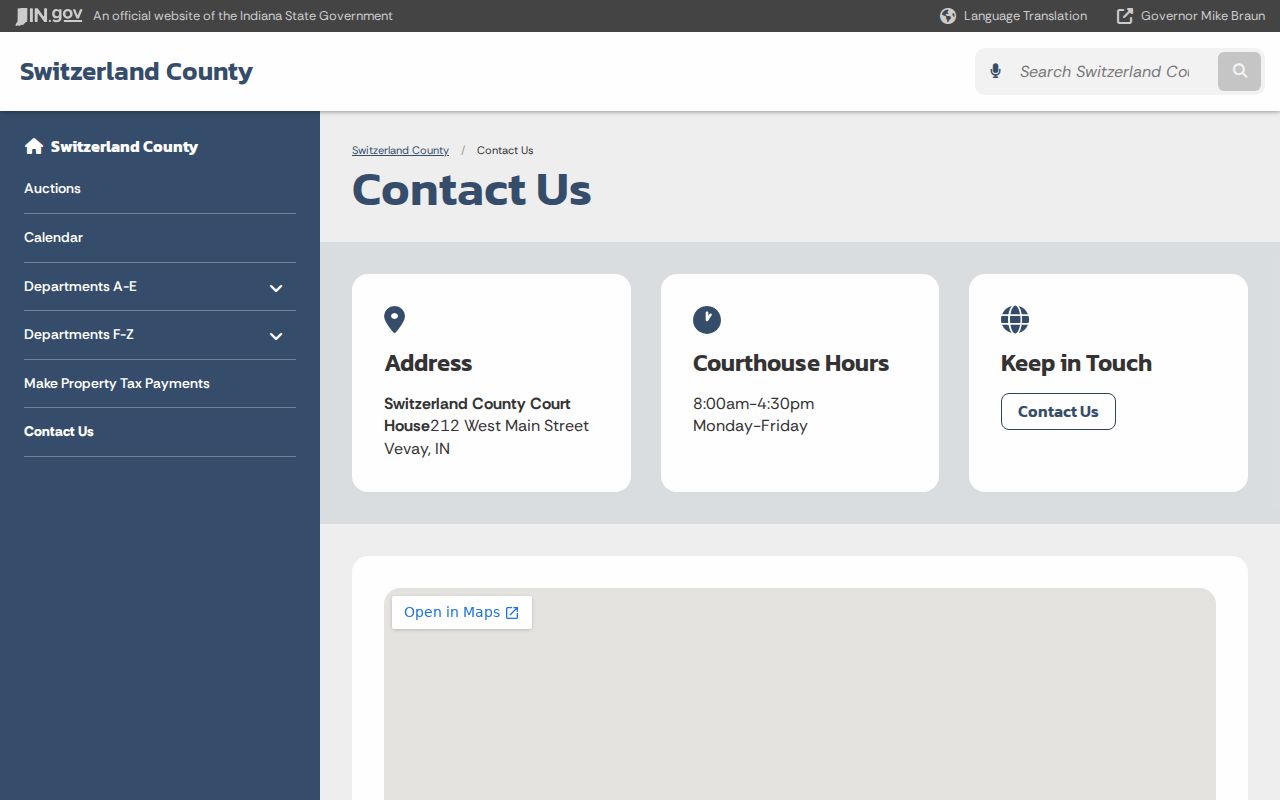Image resolution: width=1280 pixels, height=800 pixels.
Task: Click the external link icon in Open in Maps
Action: click(512, 613)
